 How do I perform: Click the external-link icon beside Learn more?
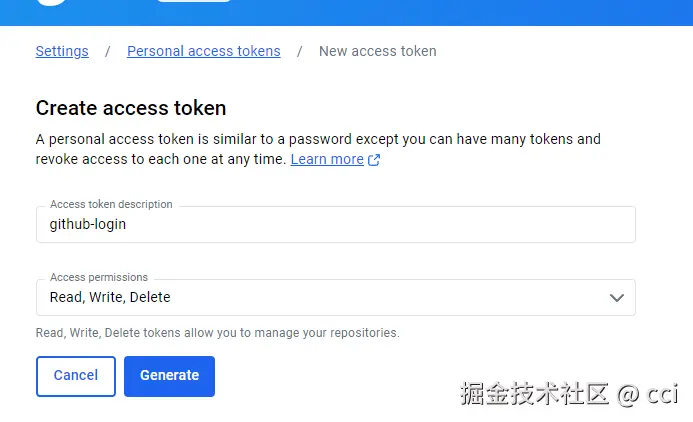pyautogui.click(x=374, y=160)
